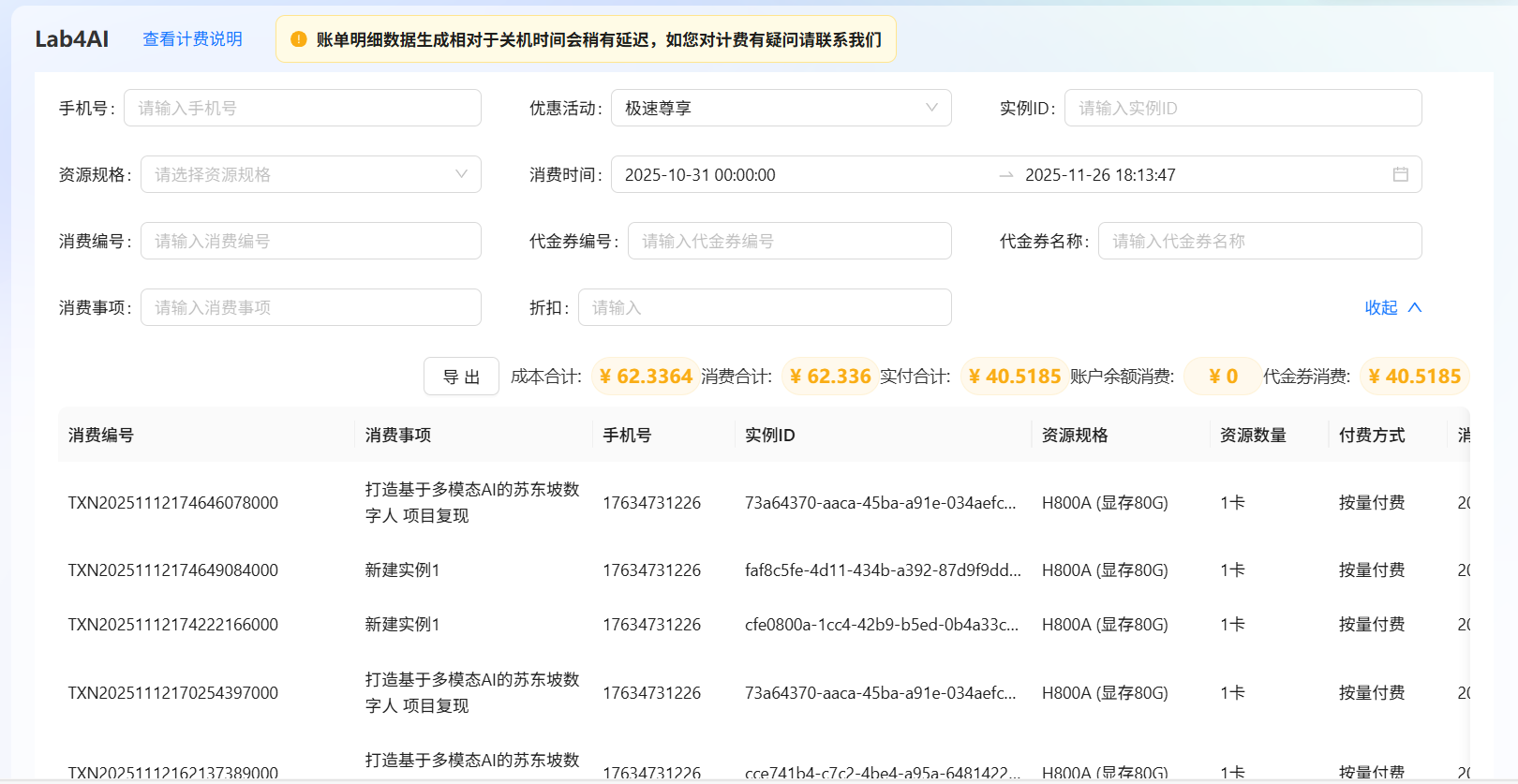Edit the start date 2025-10-31 00:00:00
Image resolution: width=1518 pixels, height=784 pixels.
coord(700,175)
